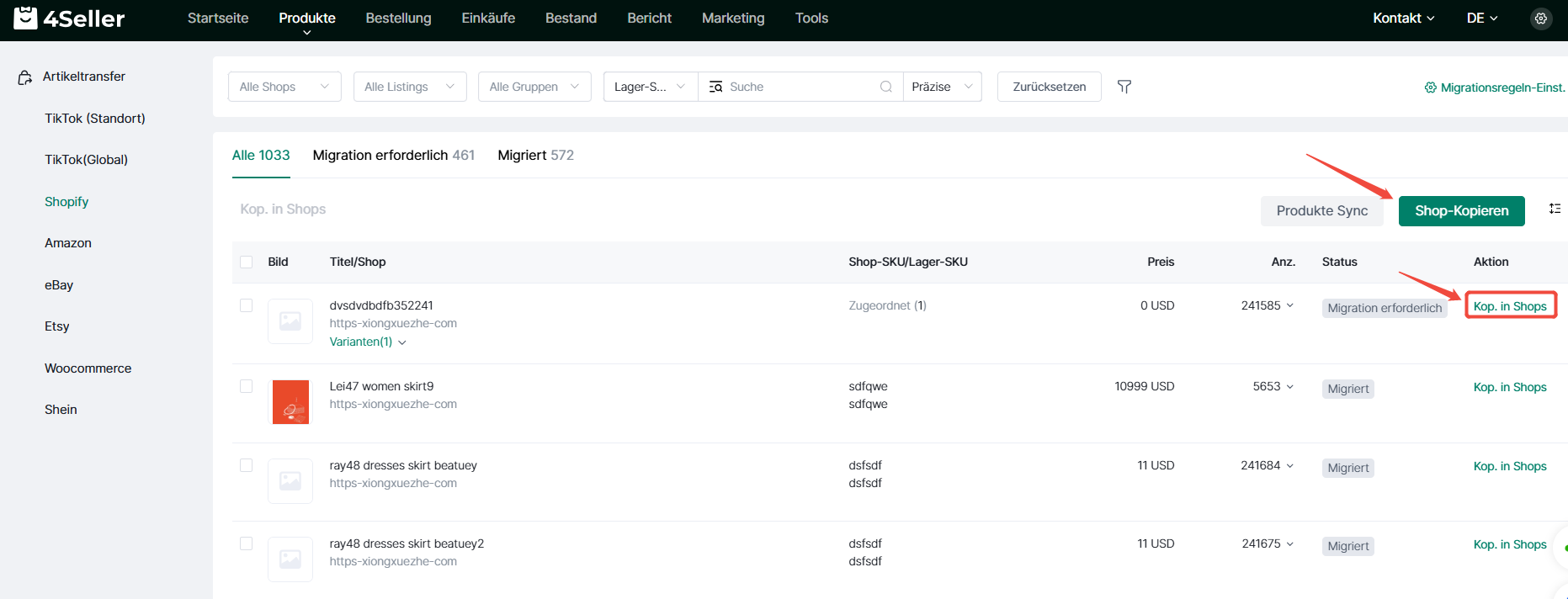Click Kop. in Shops for ray48 dresses skirt beatuey

(x=1510, y=466)
